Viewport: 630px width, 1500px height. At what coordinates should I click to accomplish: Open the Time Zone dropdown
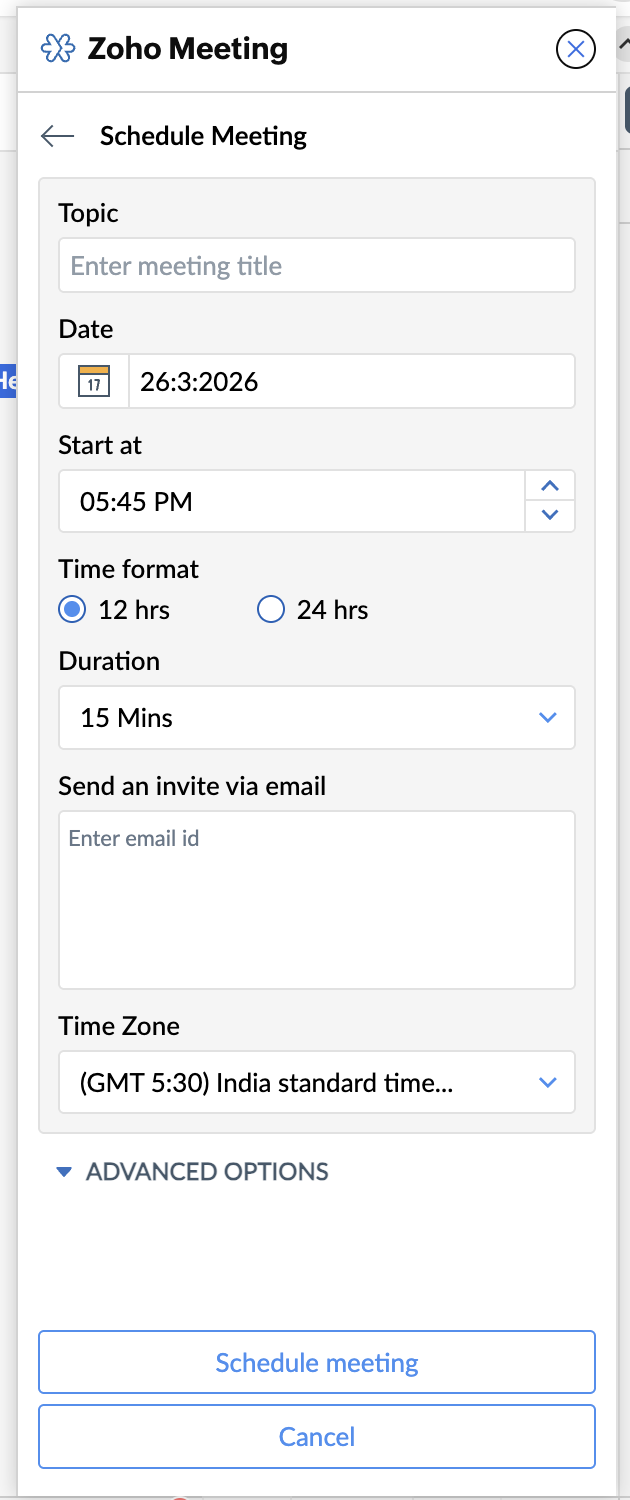[316, 1082]
